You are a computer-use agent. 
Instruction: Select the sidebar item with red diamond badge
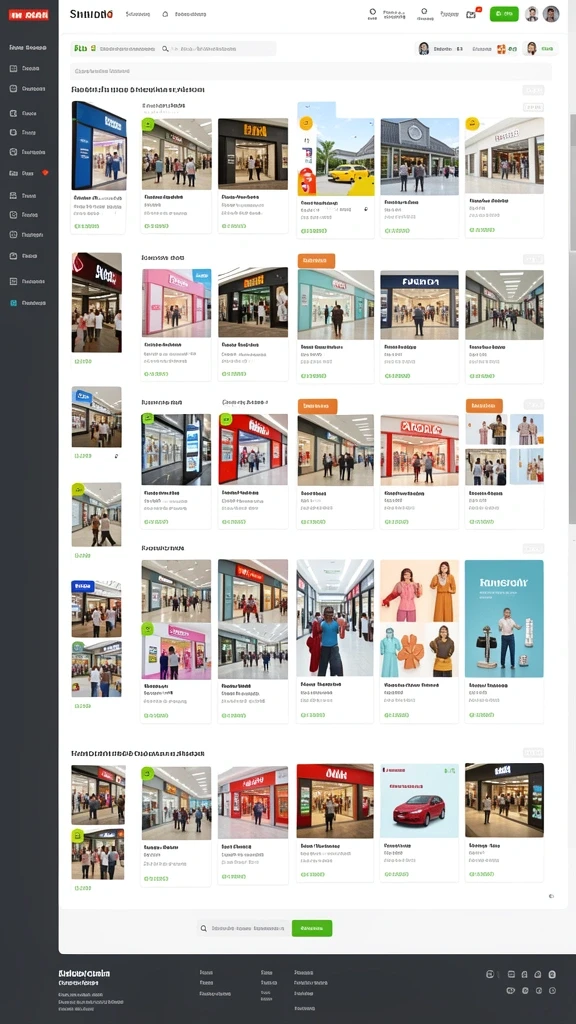[x=28, y=173]
